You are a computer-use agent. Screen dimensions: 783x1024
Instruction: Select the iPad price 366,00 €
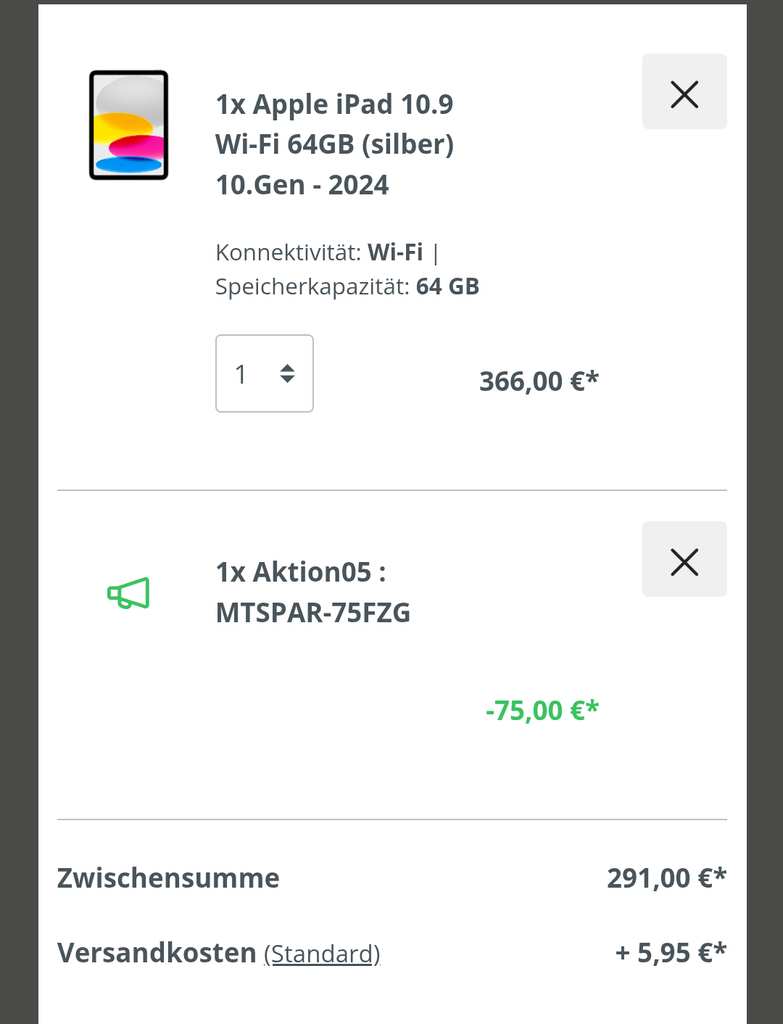[539, 381]
